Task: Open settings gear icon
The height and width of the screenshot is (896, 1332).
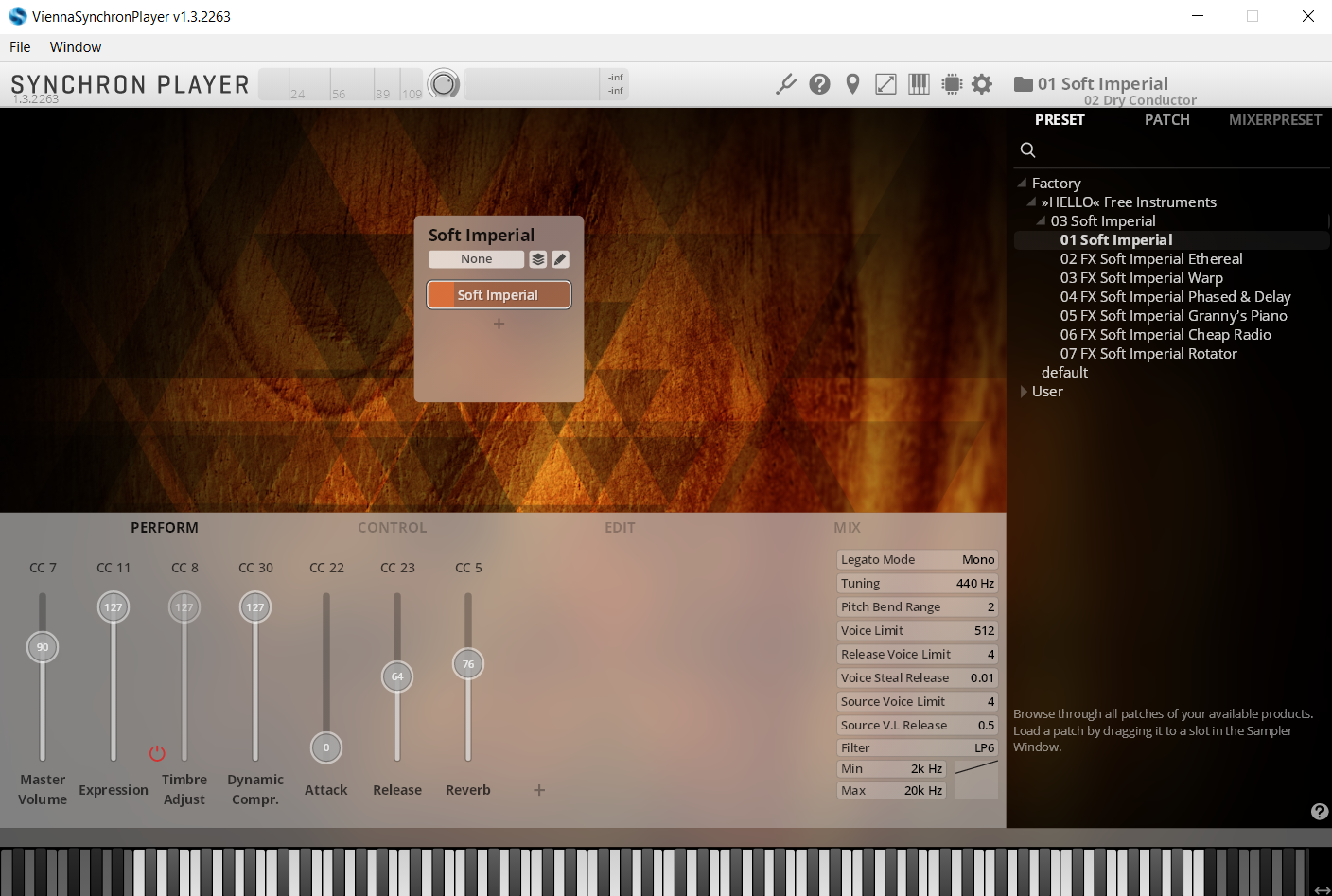Action: [x=982, y=84]
